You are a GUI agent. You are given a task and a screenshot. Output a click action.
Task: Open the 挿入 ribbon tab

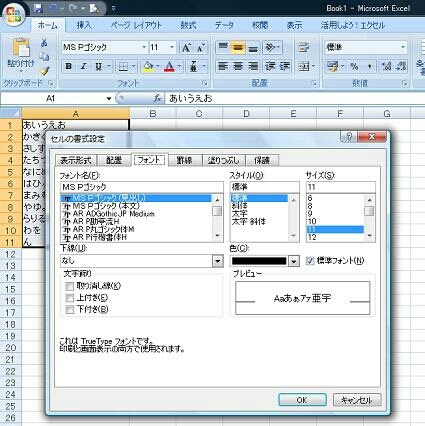coord(84,25)
